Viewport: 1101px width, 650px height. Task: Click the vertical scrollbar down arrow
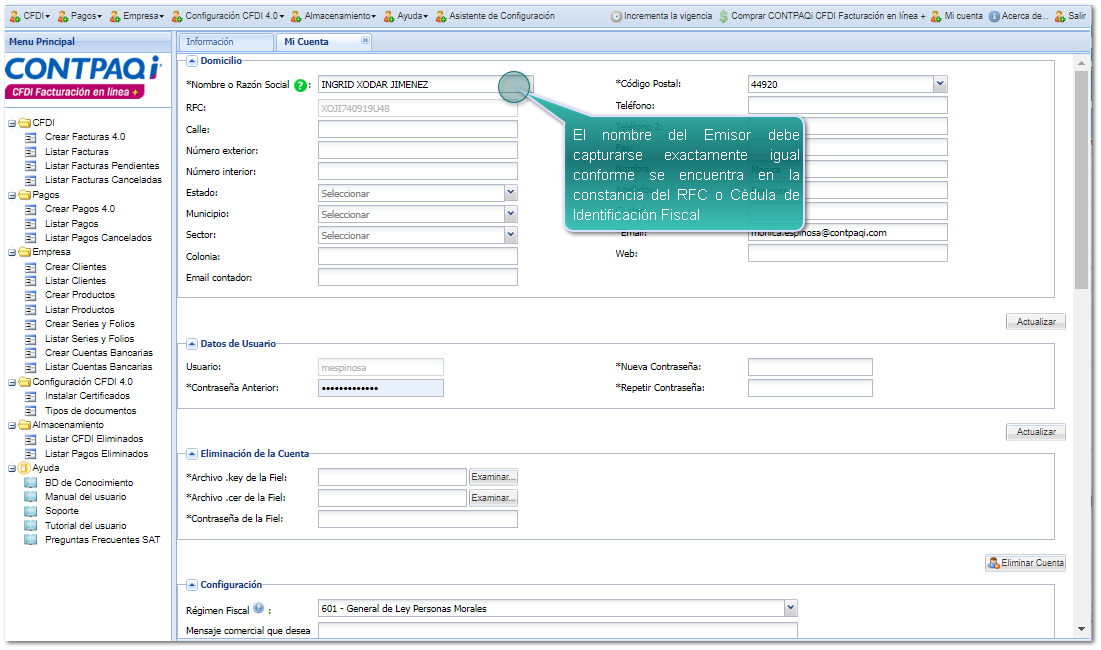click(1081, 629)
